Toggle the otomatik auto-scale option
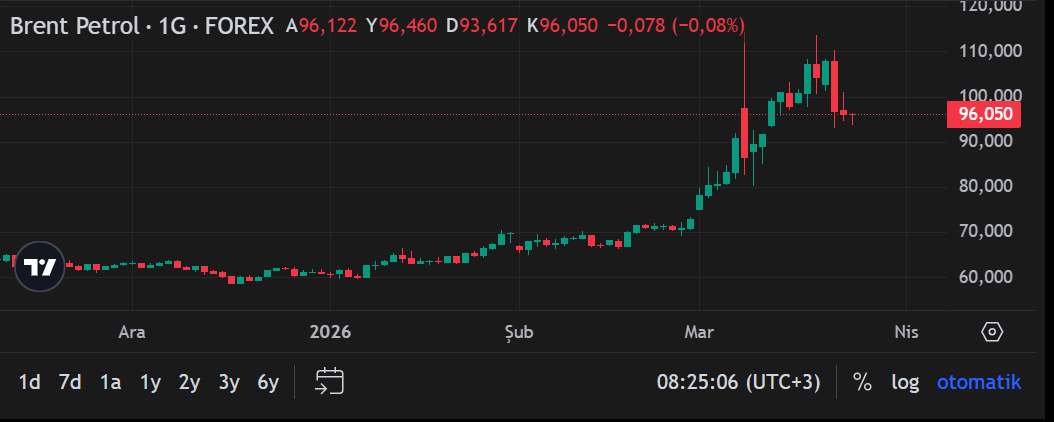This screenshot has height=422, width=1054. (978, 382)
